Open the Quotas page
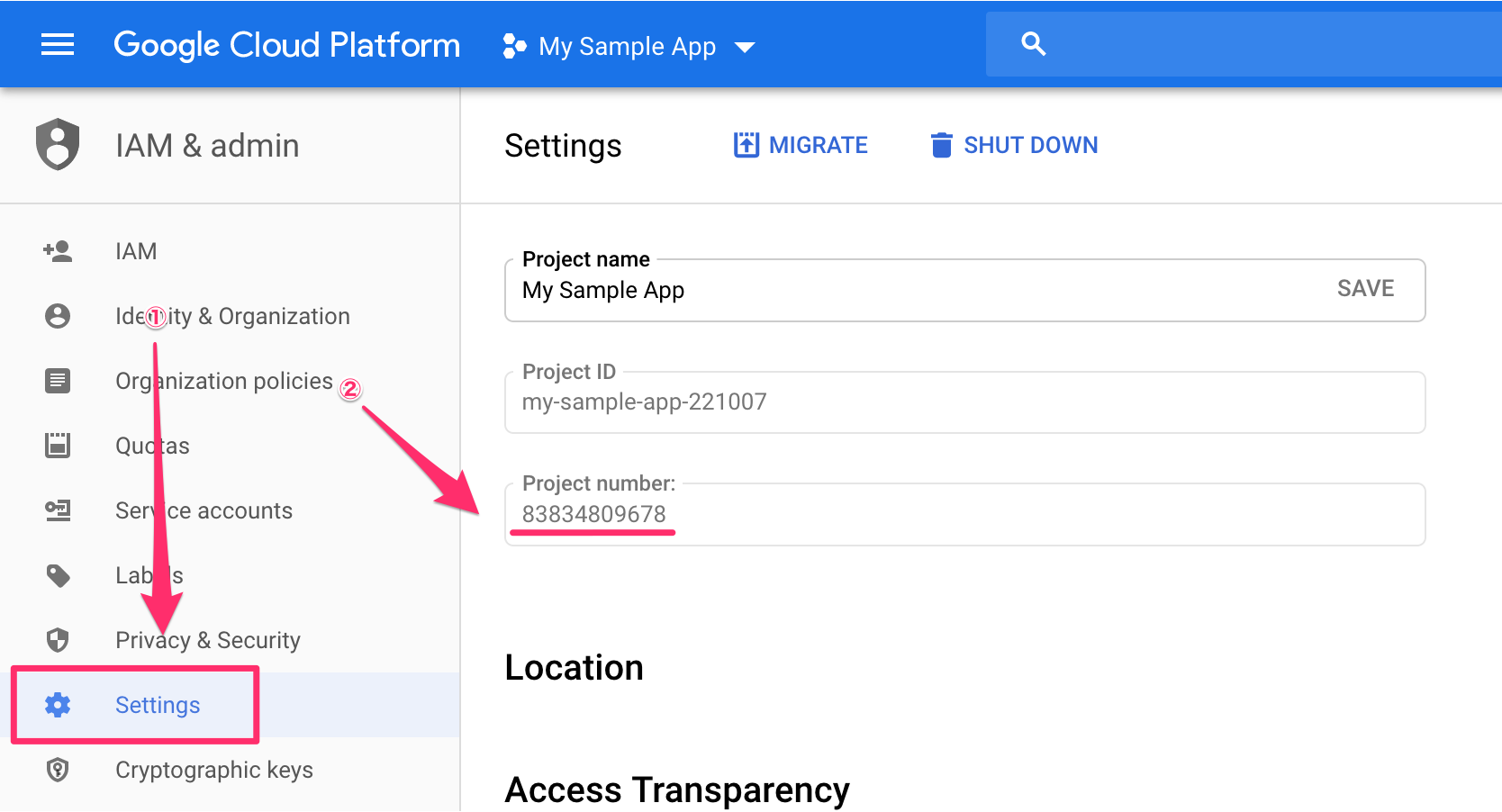 click(230, 446)
